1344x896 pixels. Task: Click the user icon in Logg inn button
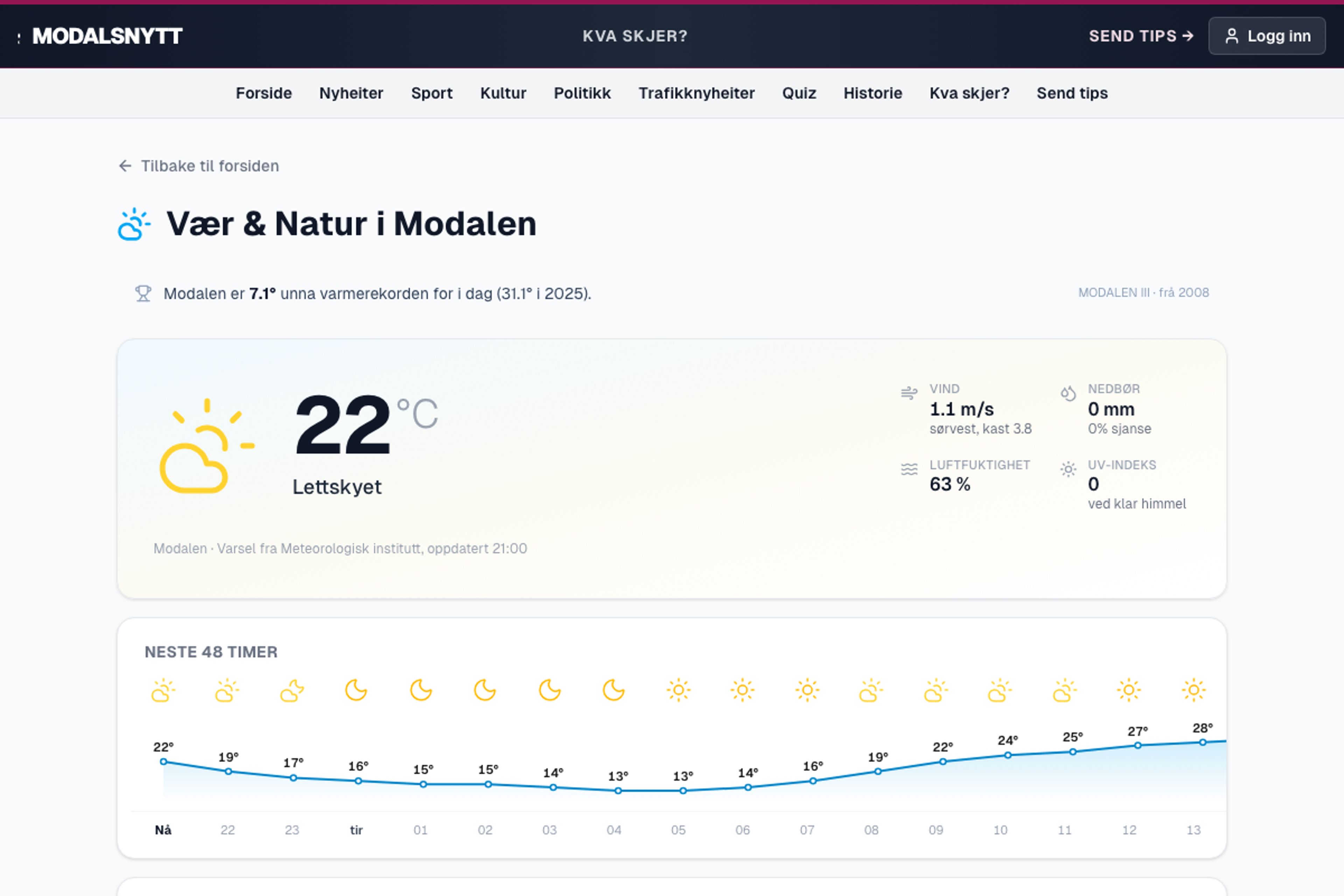(1232, 36)
